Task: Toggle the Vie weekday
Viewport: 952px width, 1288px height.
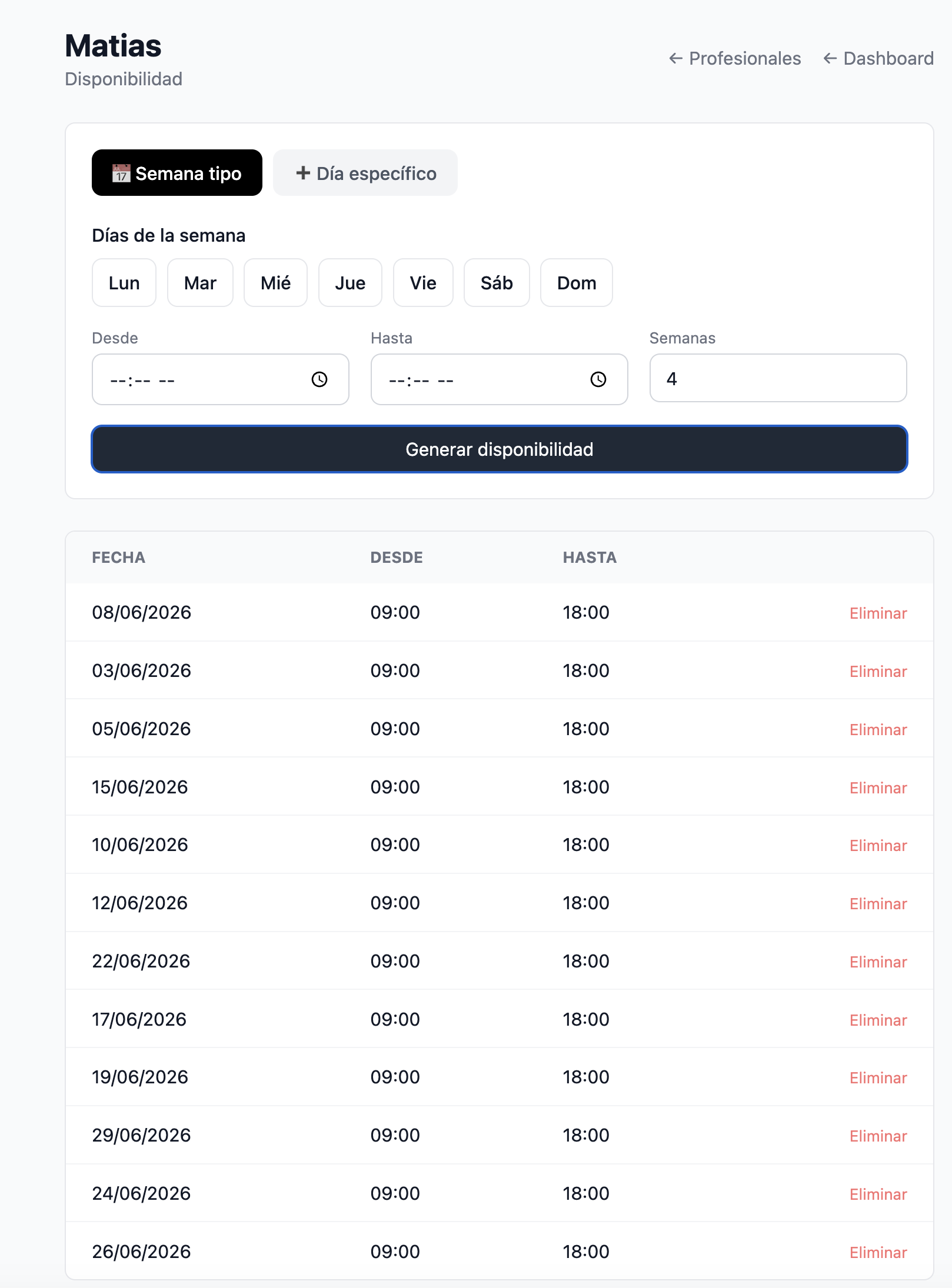Action: [x=423, y=283]
